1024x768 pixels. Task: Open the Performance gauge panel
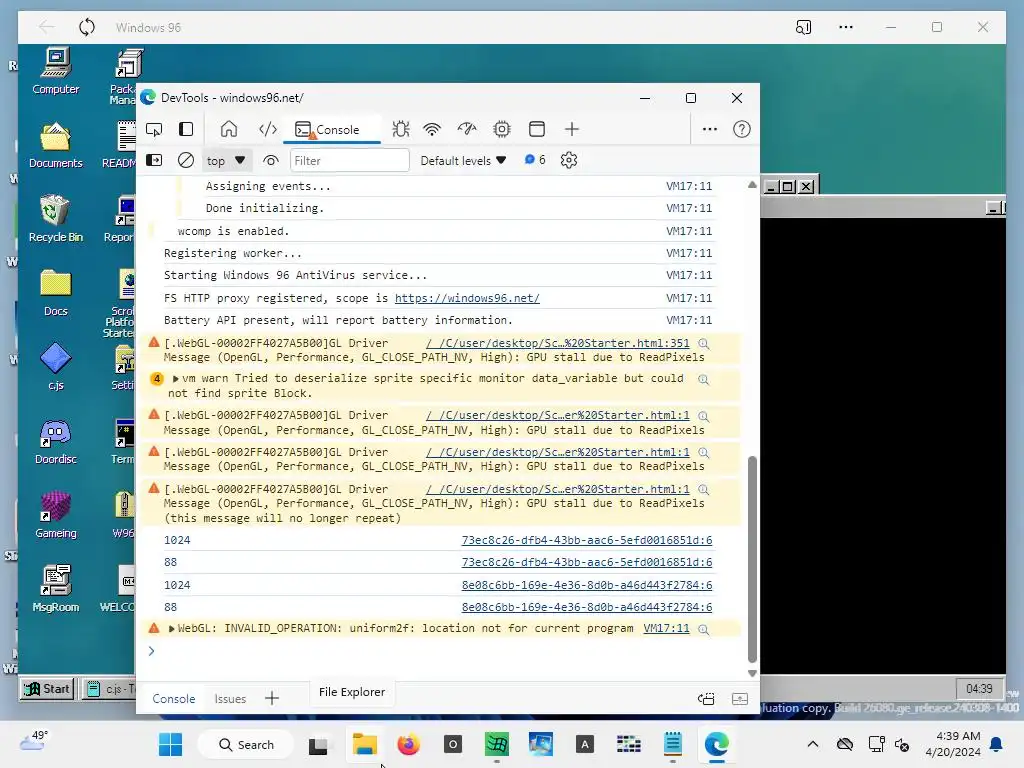pyautogui.click(x=467, y=129)
